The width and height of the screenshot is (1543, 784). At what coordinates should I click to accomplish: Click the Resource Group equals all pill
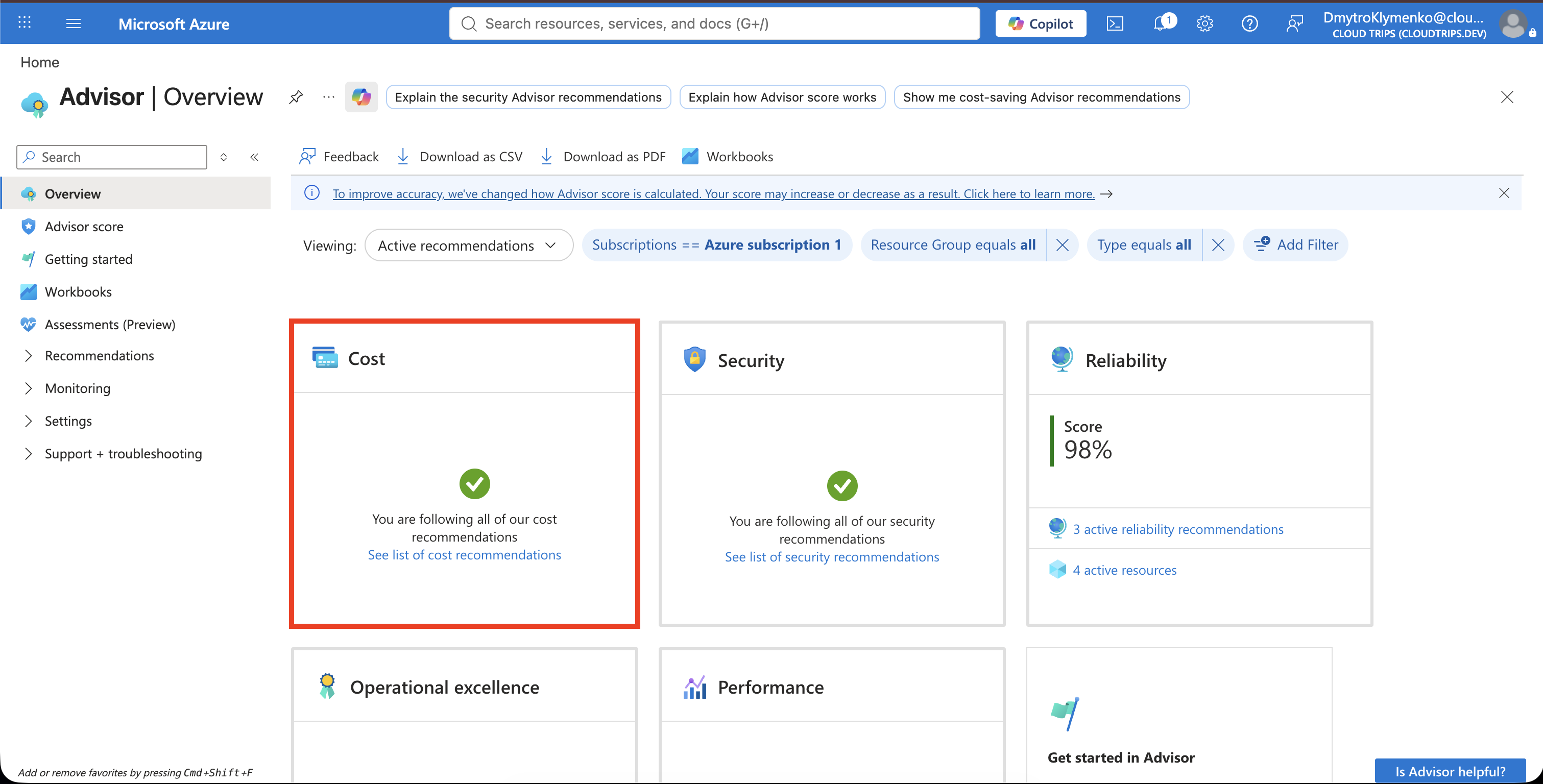pos(953,245)
